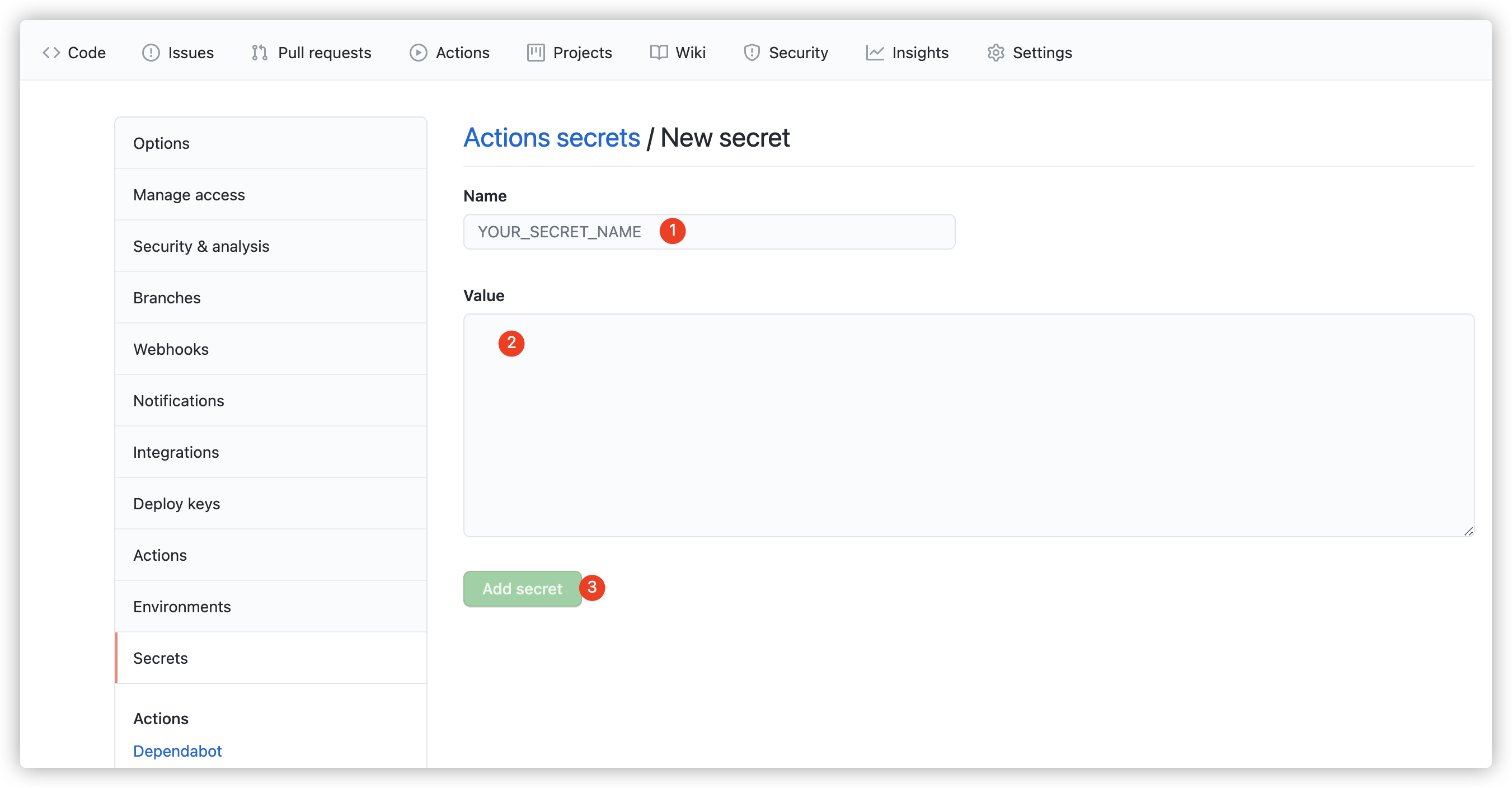This screenshot has width=1512, height=788.
Task: Go to Deploy keys settings
Action: click(x=177, y=504)
